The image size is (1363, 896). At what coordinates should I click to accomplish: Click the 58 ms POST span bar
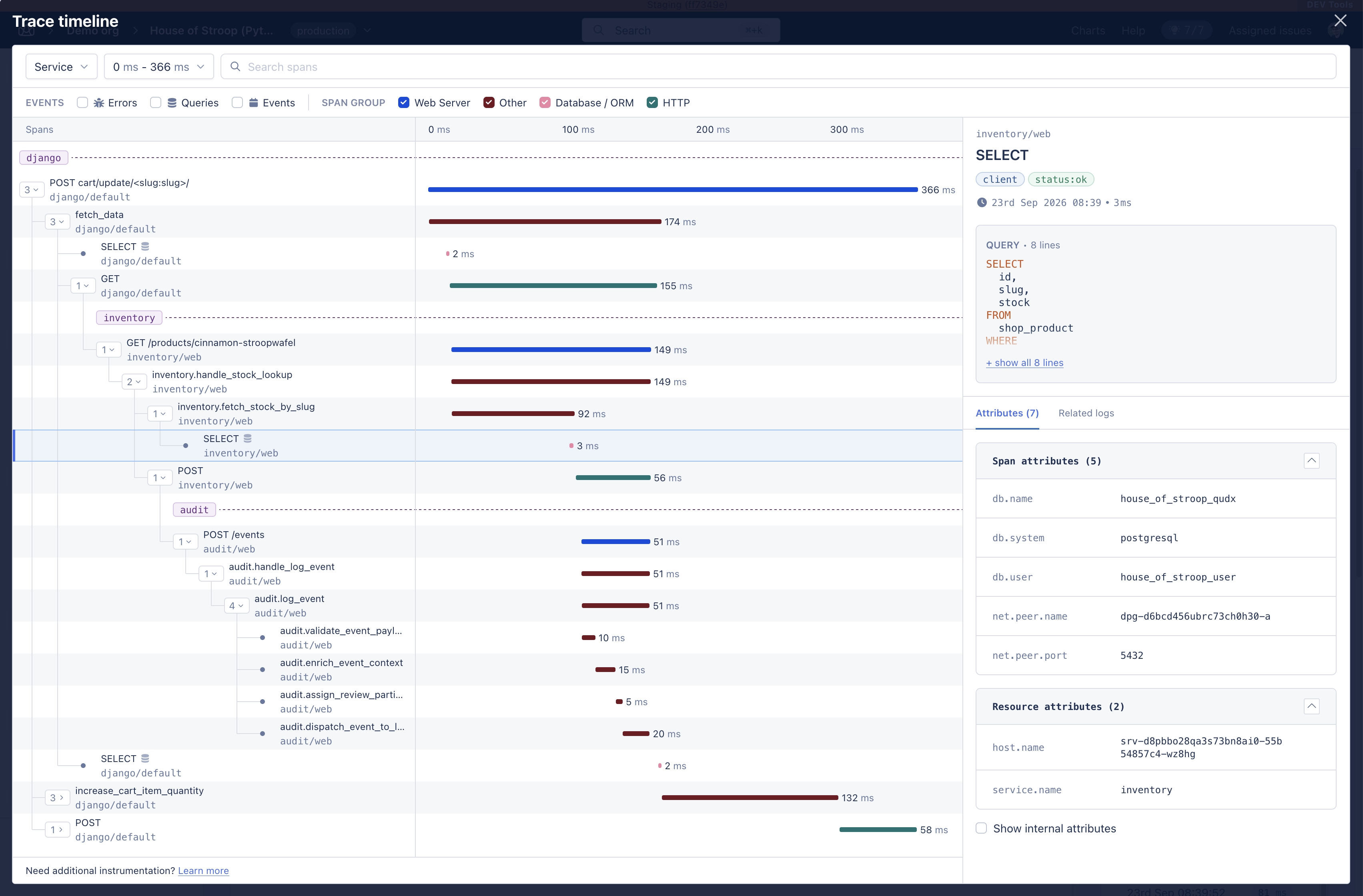coord(878,830)
